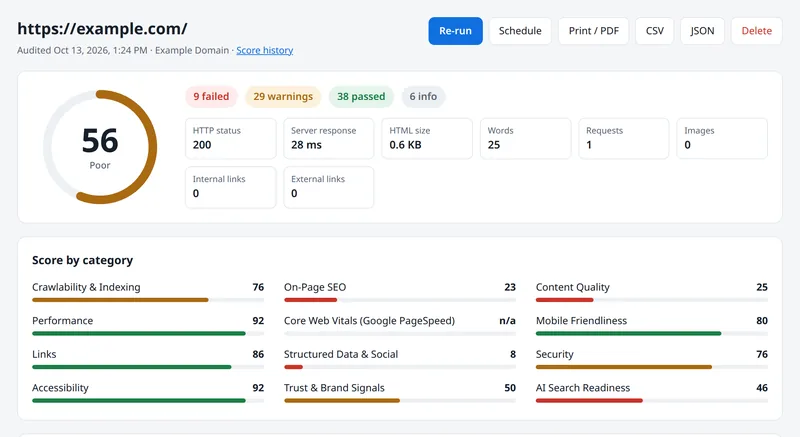Viewport: 800px width, 437px height.
Task: Filter by the 9 failed badge
Action: coord(211,96)
